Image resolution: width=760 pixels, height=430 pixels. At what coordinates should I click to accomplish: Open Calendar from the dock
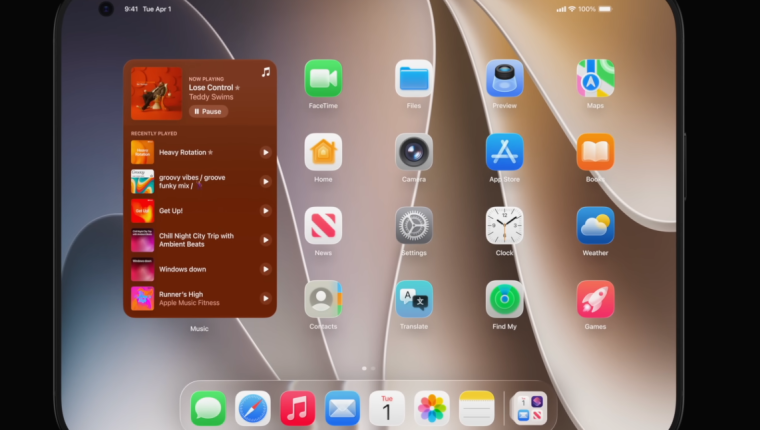click(x=387, y=408)
